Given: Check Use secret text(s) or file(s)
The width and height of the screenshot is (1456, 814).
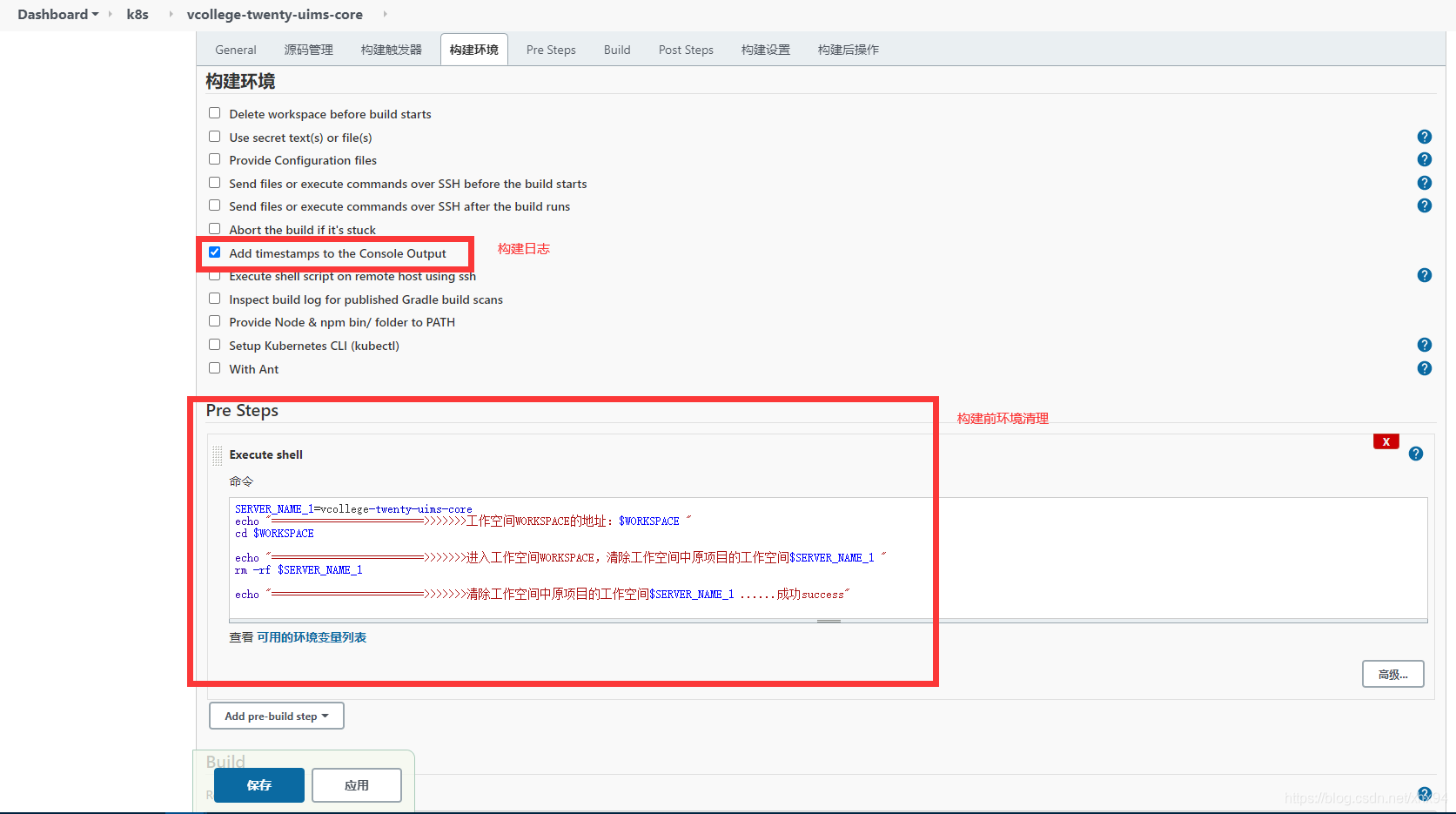Looking at the screenshot, I should [x=214, y=137].
